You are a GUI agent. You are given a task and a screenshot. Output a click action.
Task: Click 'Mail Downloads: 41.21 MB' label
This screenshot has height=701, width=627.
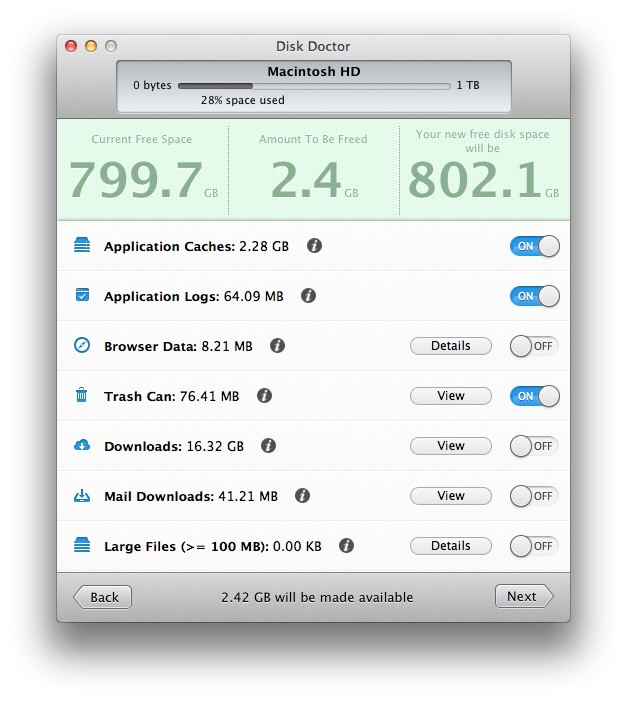point(191,497)
